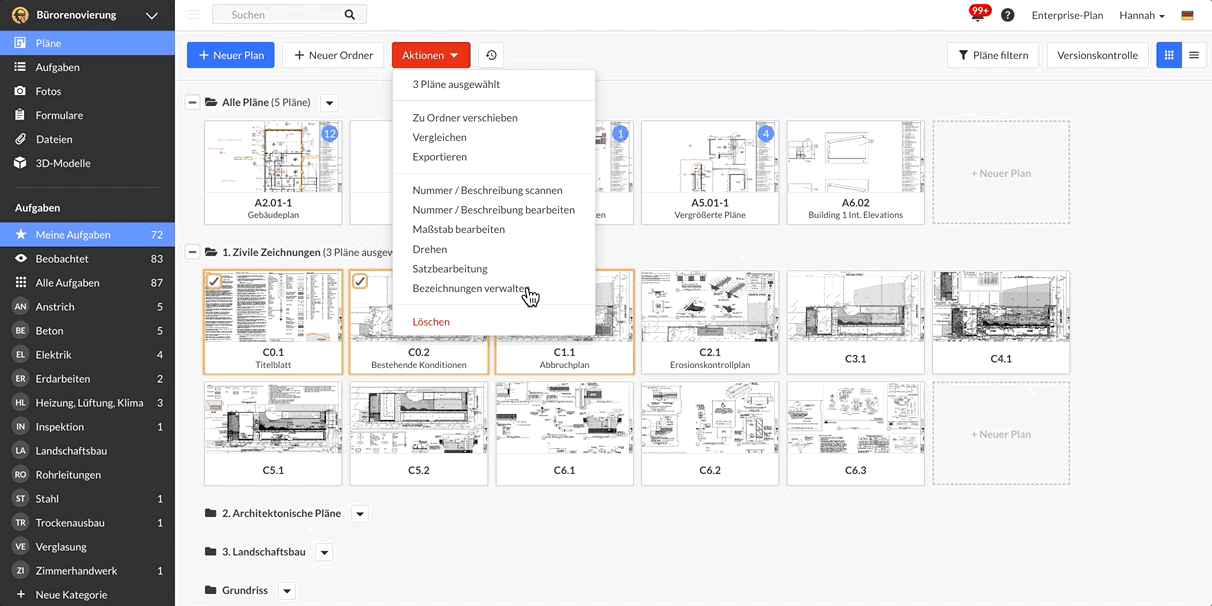Screen dimensions: 1212x606
Task: Open plan thumbnail A6.02 Building 1 Int. Elevations
Action: point(856,172)
